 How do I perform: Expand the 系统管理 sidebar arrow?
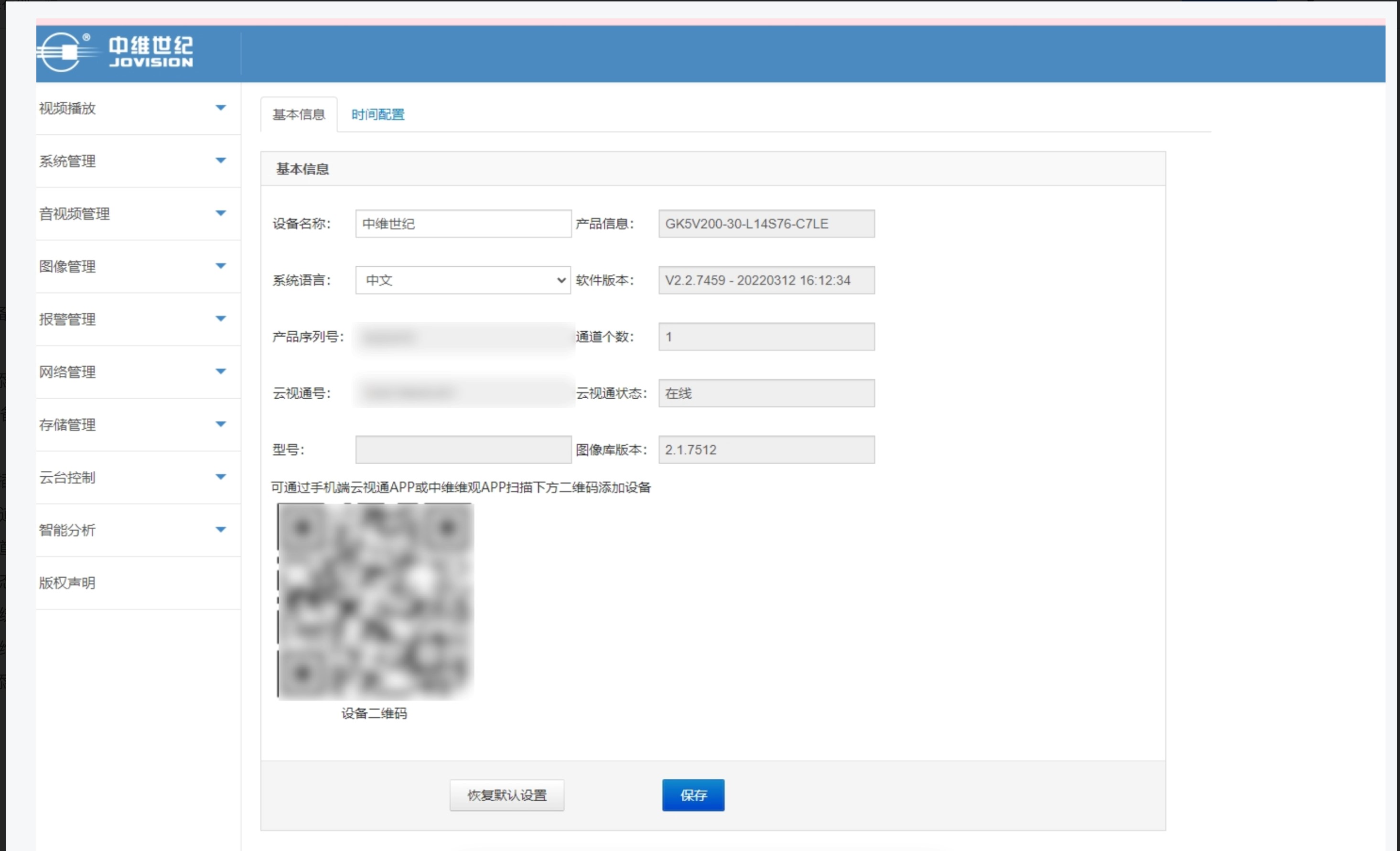(221, 160)
